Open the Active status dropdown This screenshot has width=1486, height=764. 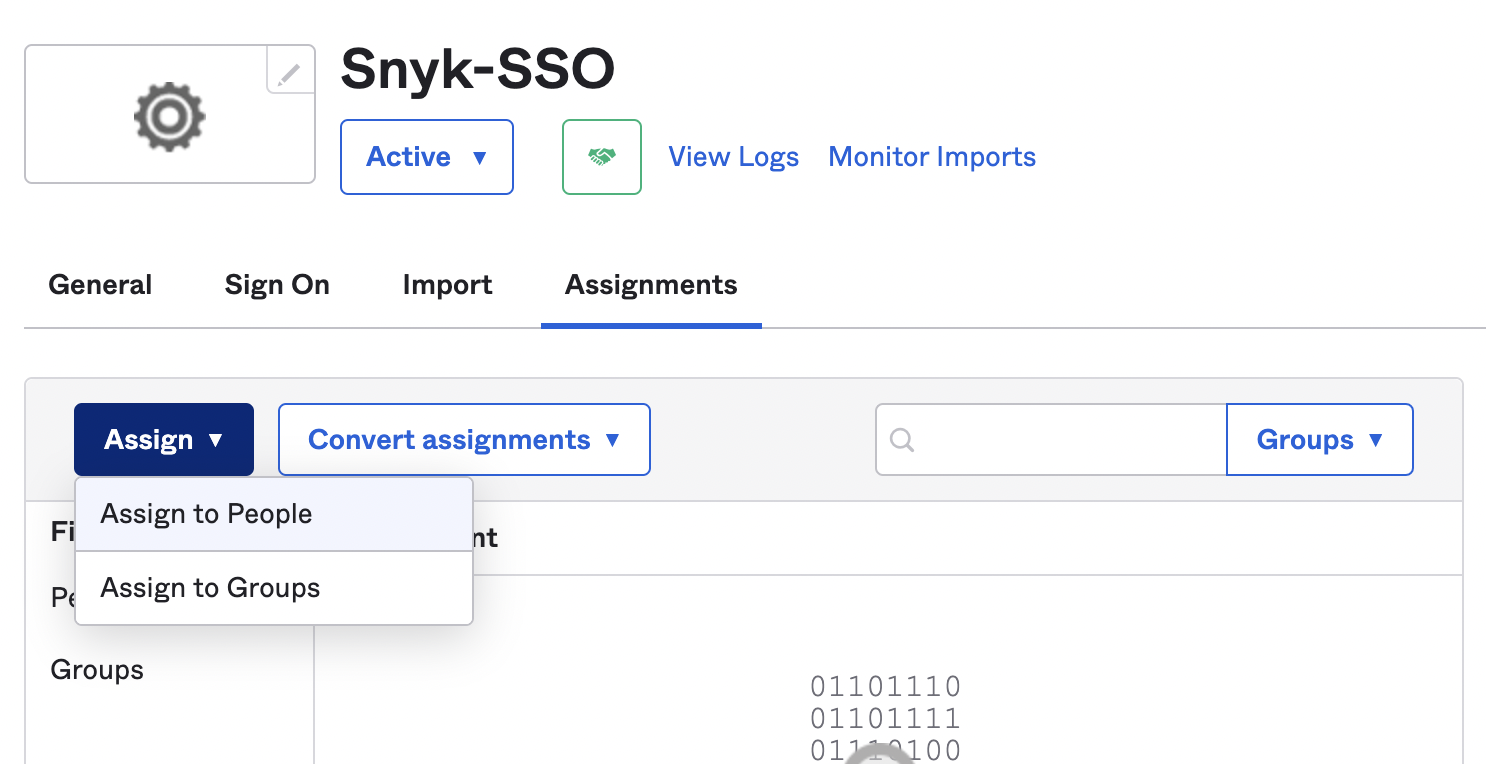coord(426,157)
